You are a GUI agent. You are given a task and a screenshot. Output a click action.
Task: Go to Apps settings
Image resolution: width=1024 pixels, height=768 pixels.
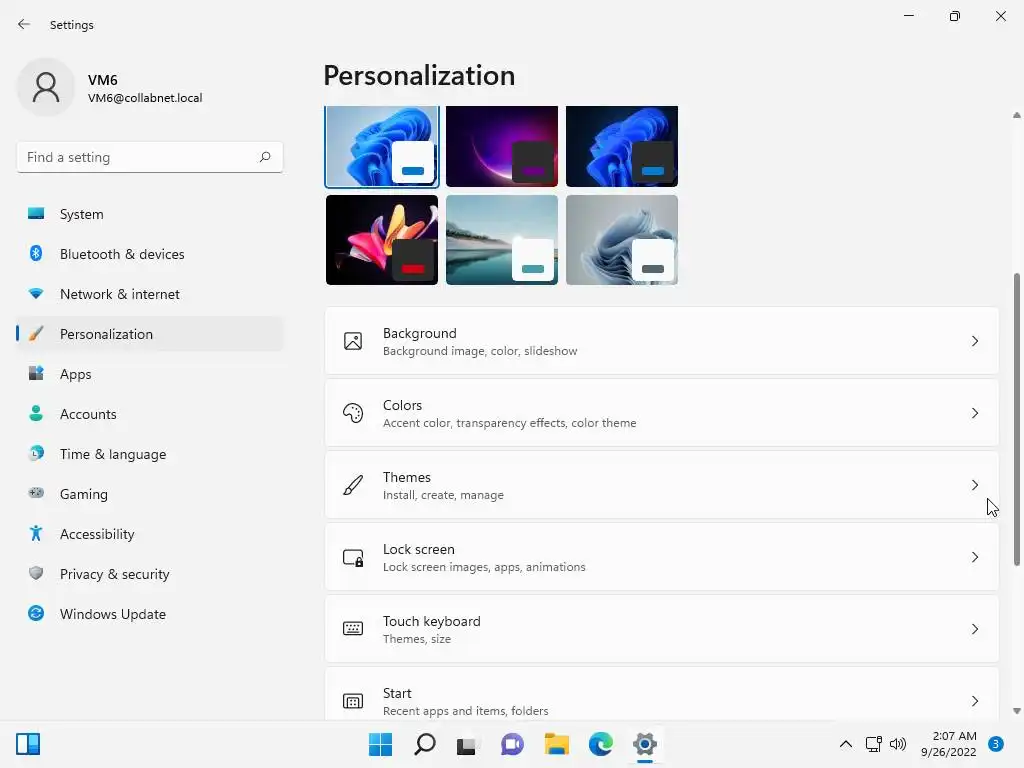[150, 374]
